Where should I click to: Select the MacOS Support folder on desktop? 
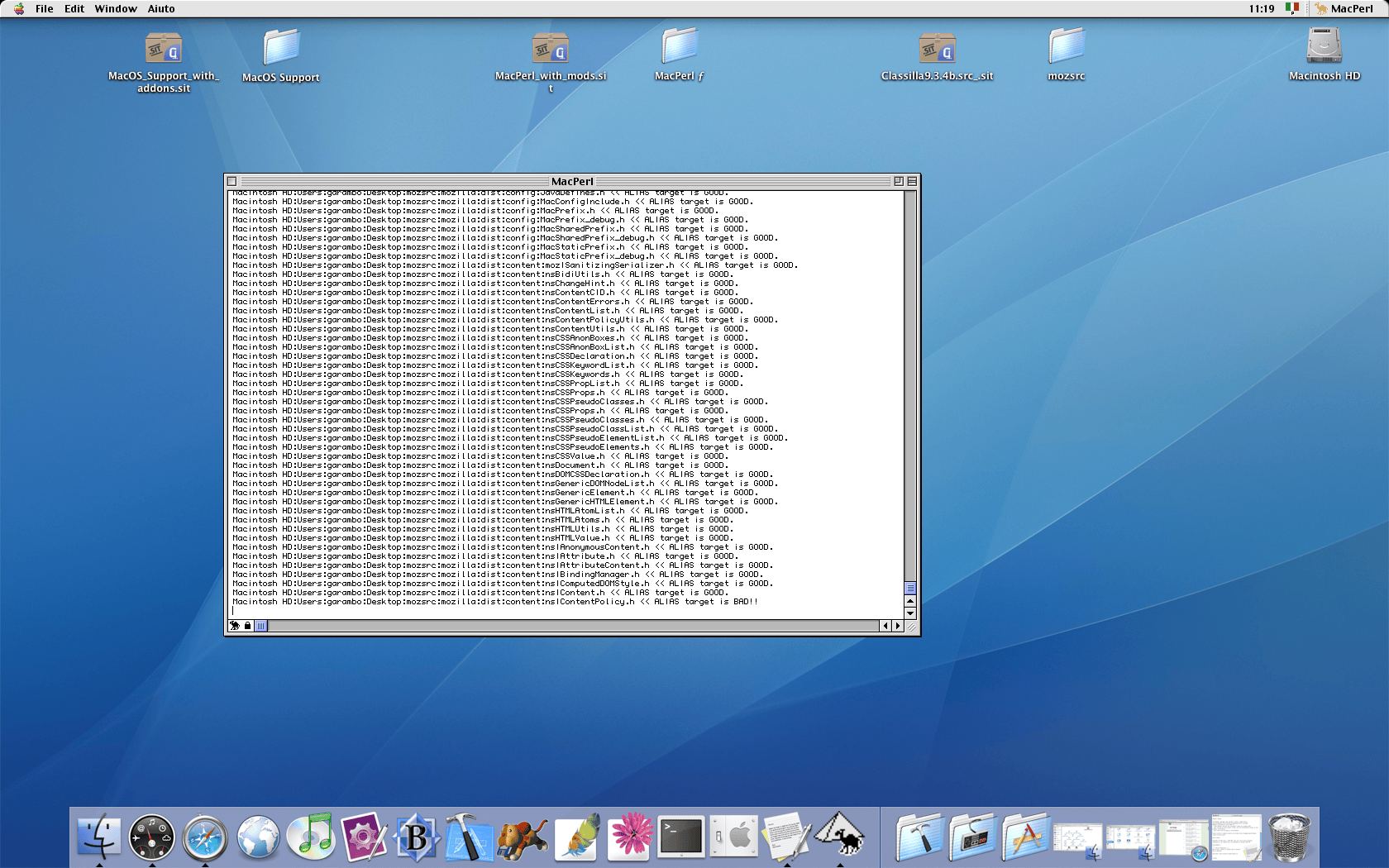click(281, 56)
